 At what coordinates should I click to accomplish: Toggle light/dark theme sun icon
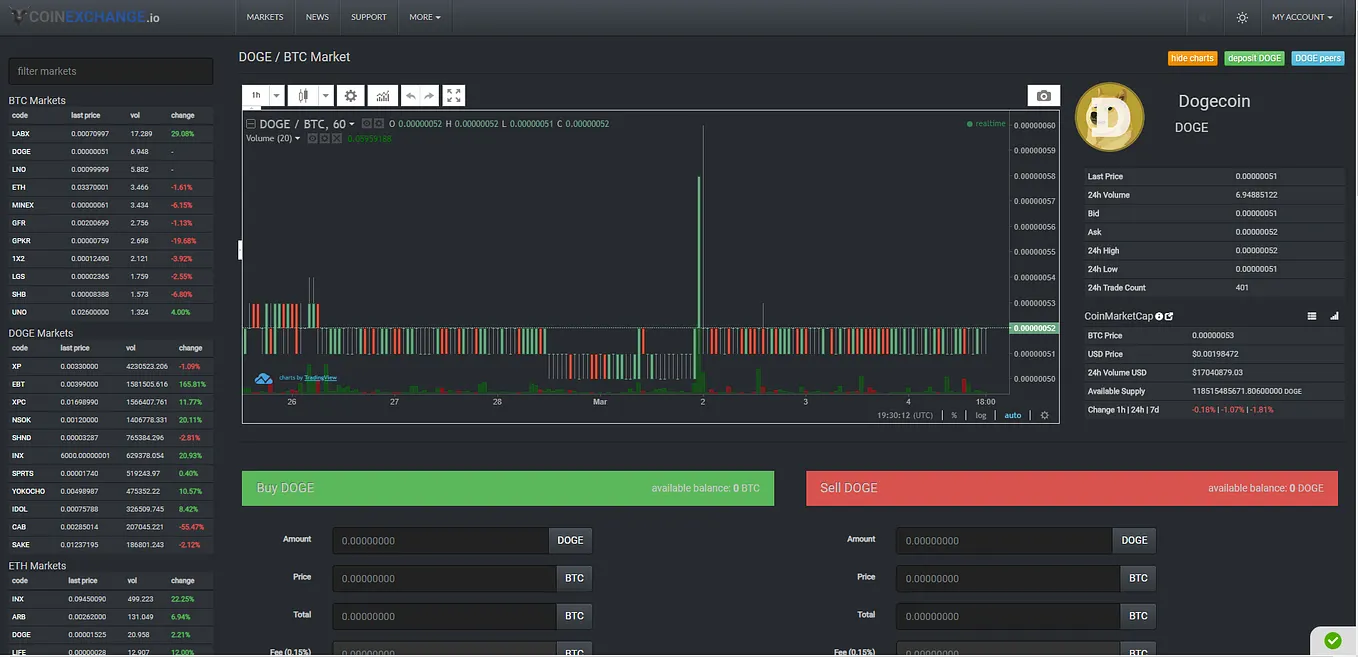pos(1242,17)
